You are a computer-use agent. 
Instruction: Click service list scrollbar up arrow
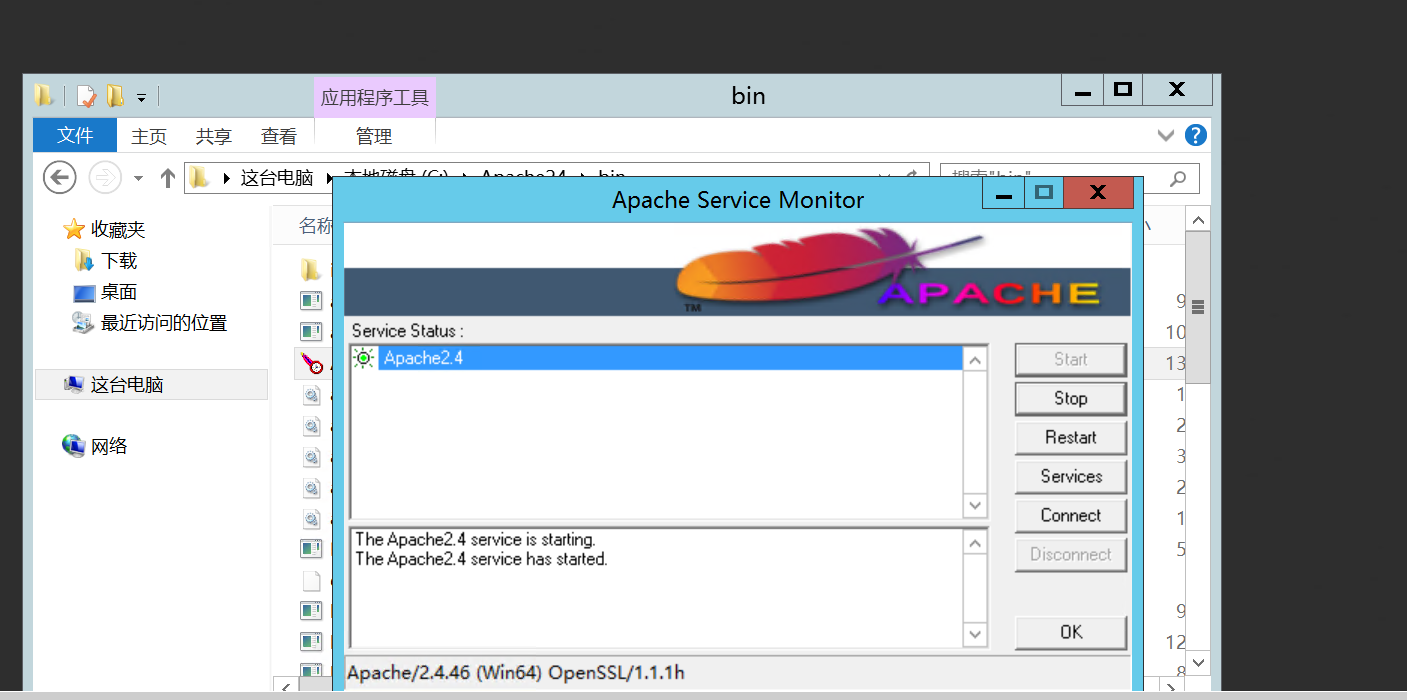point(976,360)
